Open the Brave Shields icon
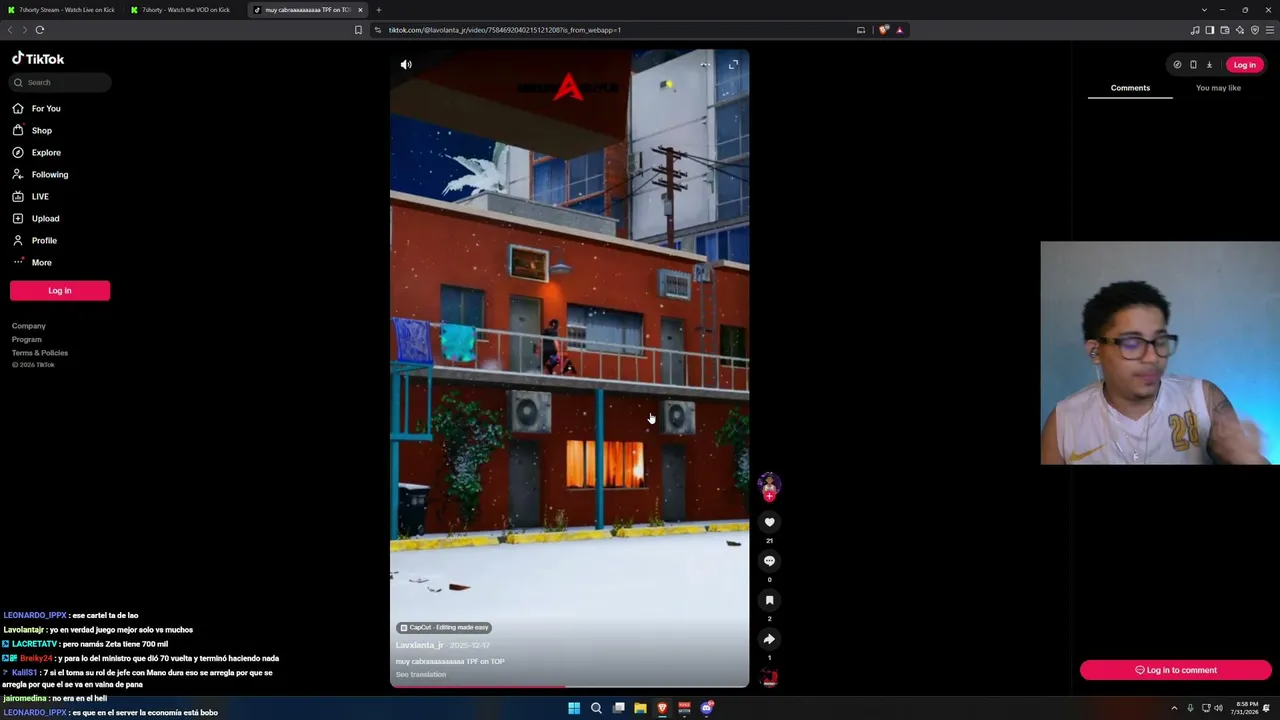Screen dimensions: 1280x720 883,30
